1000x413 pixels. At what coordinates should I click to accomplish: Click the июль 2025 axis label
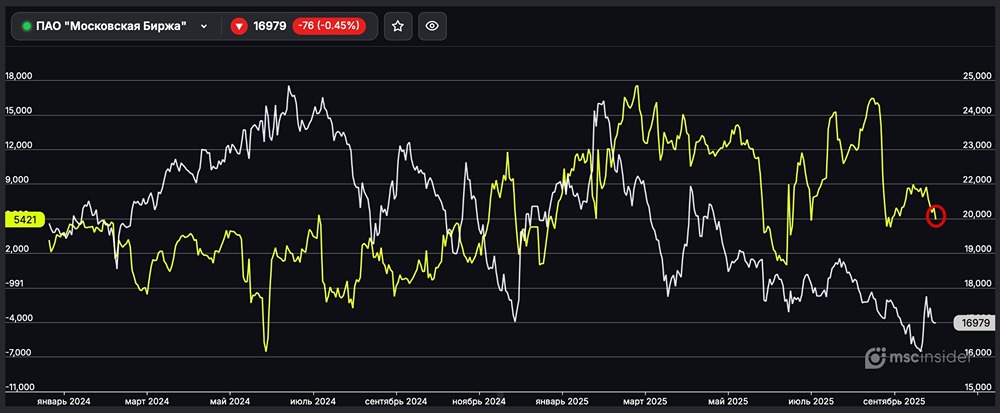point(811,402)
